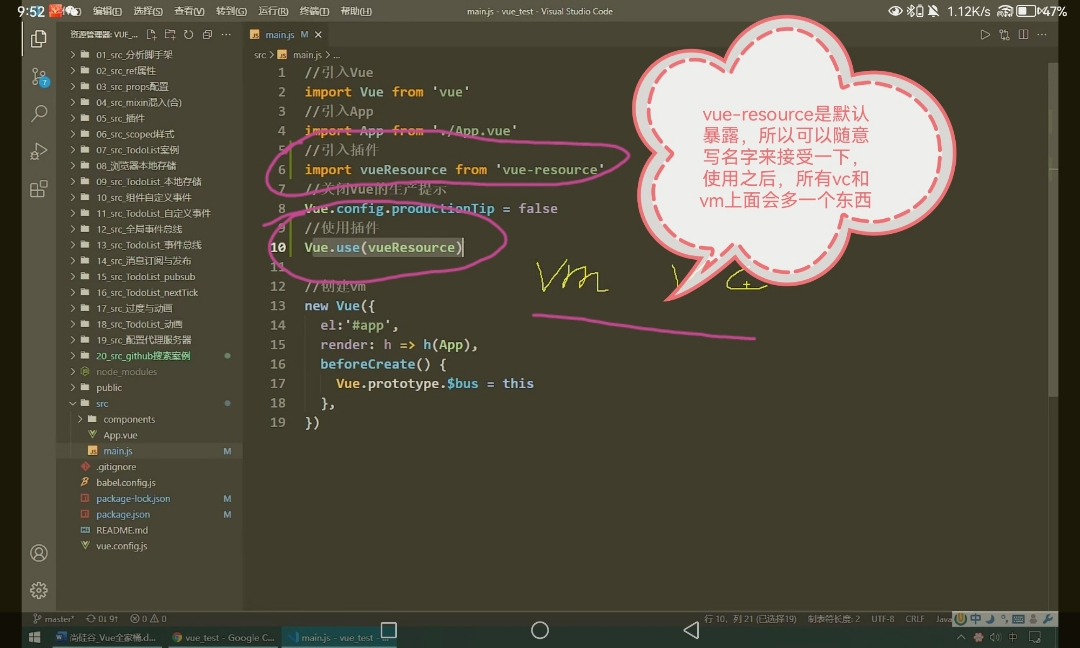Open the 选择(S) menu
The width and height of the screenshot is (1080, 648).
[x=147, y=11]
